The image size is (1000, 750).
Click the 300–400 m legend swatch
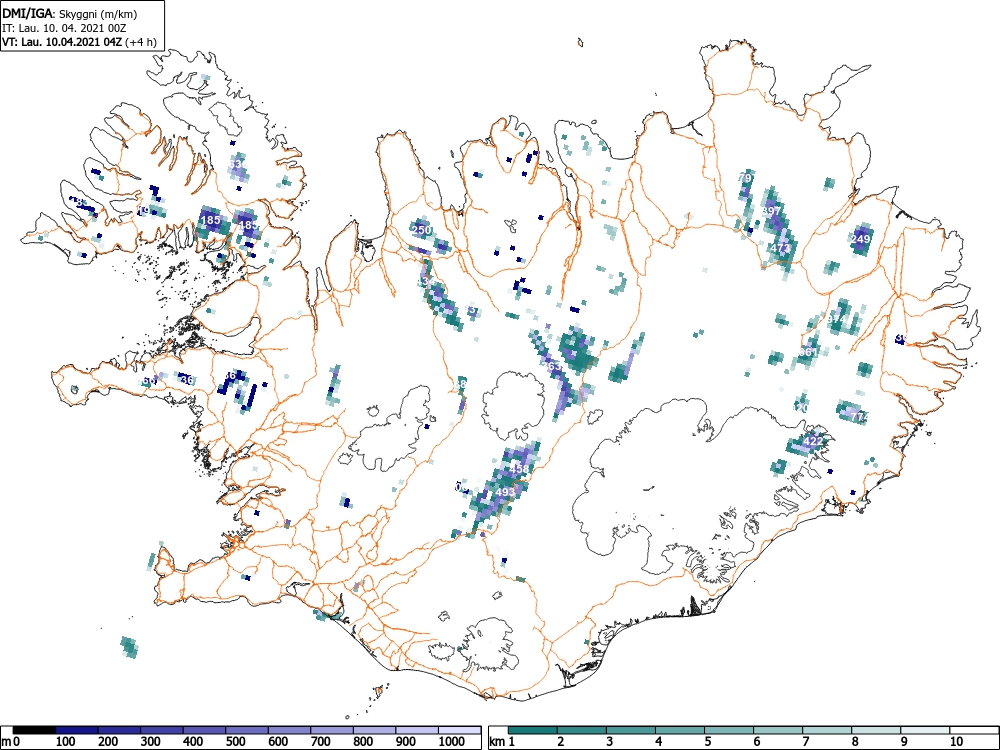(x=162, y=730)
